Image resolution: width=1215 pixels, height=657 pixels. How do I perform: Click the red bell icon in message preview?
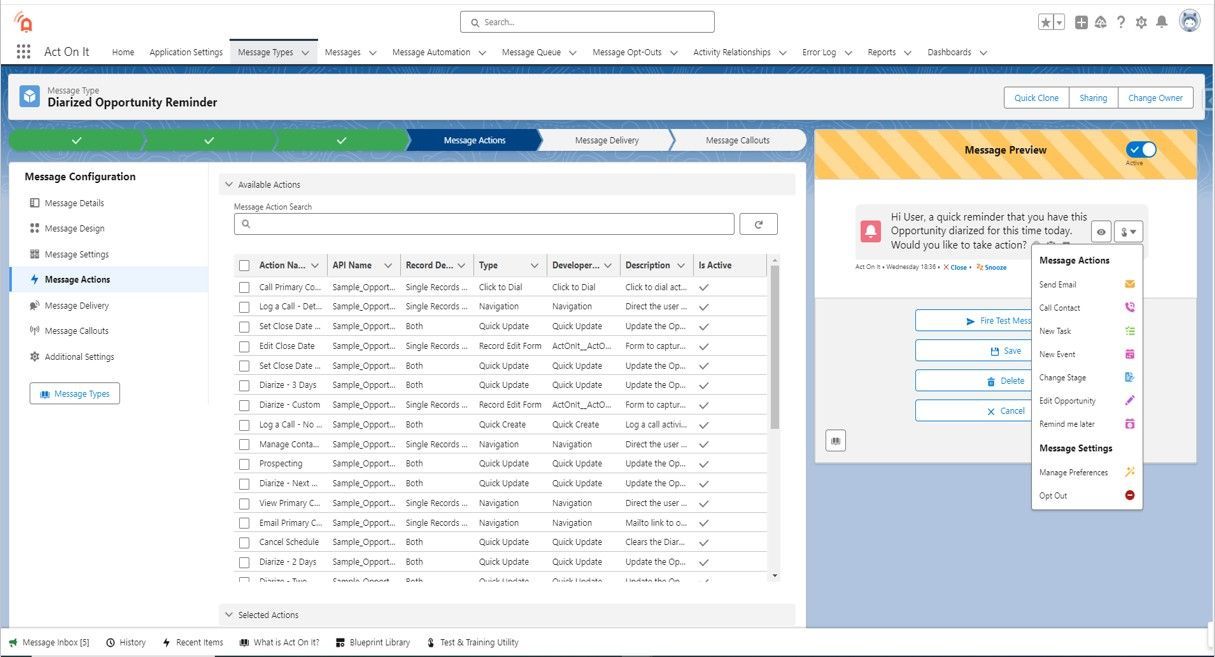(870, 231)
